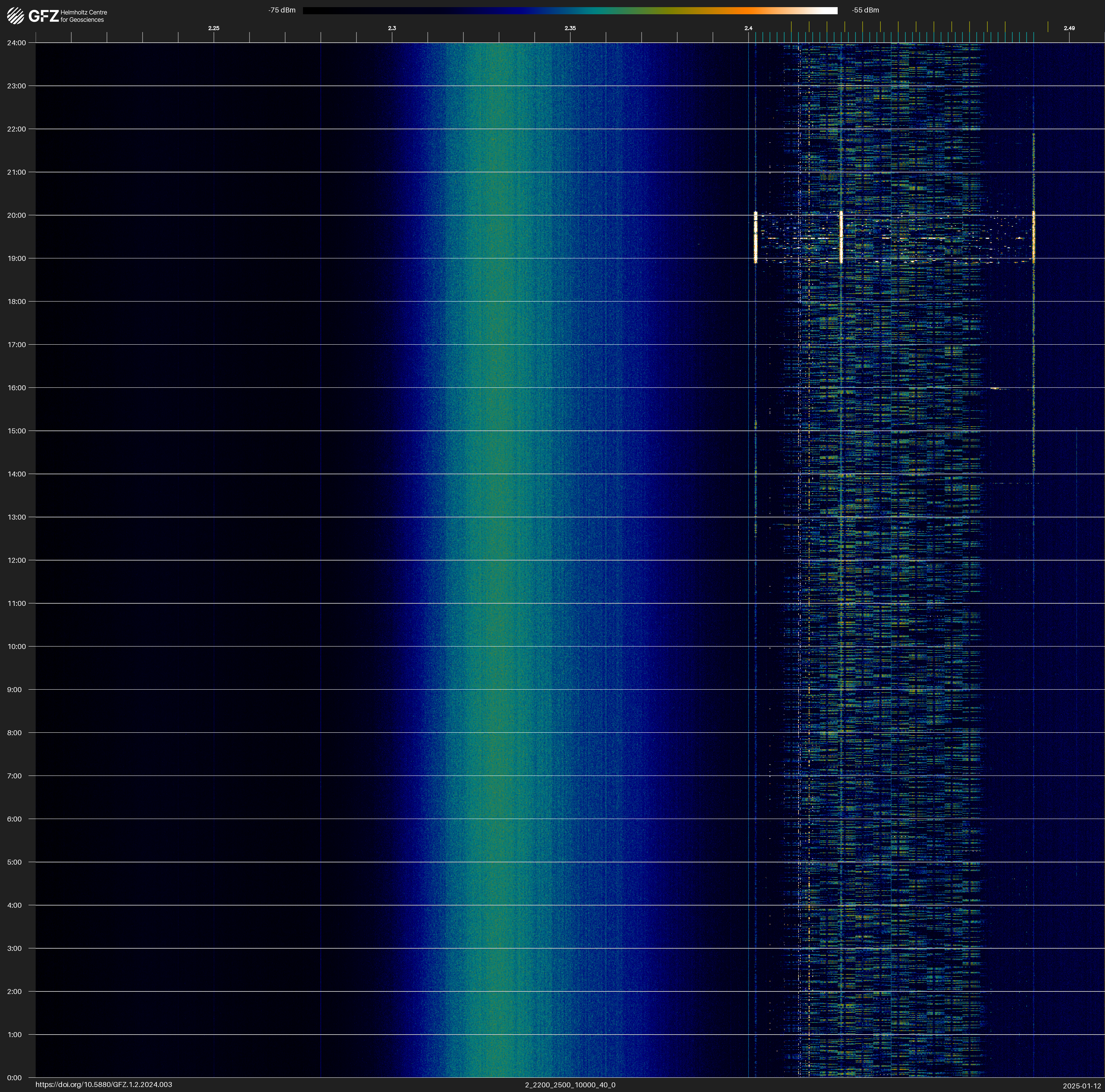Screen dimensions: 1105x1092
Task: Click the color scale gradient bar
Action: pyautogui.click(x=570, y=10)
